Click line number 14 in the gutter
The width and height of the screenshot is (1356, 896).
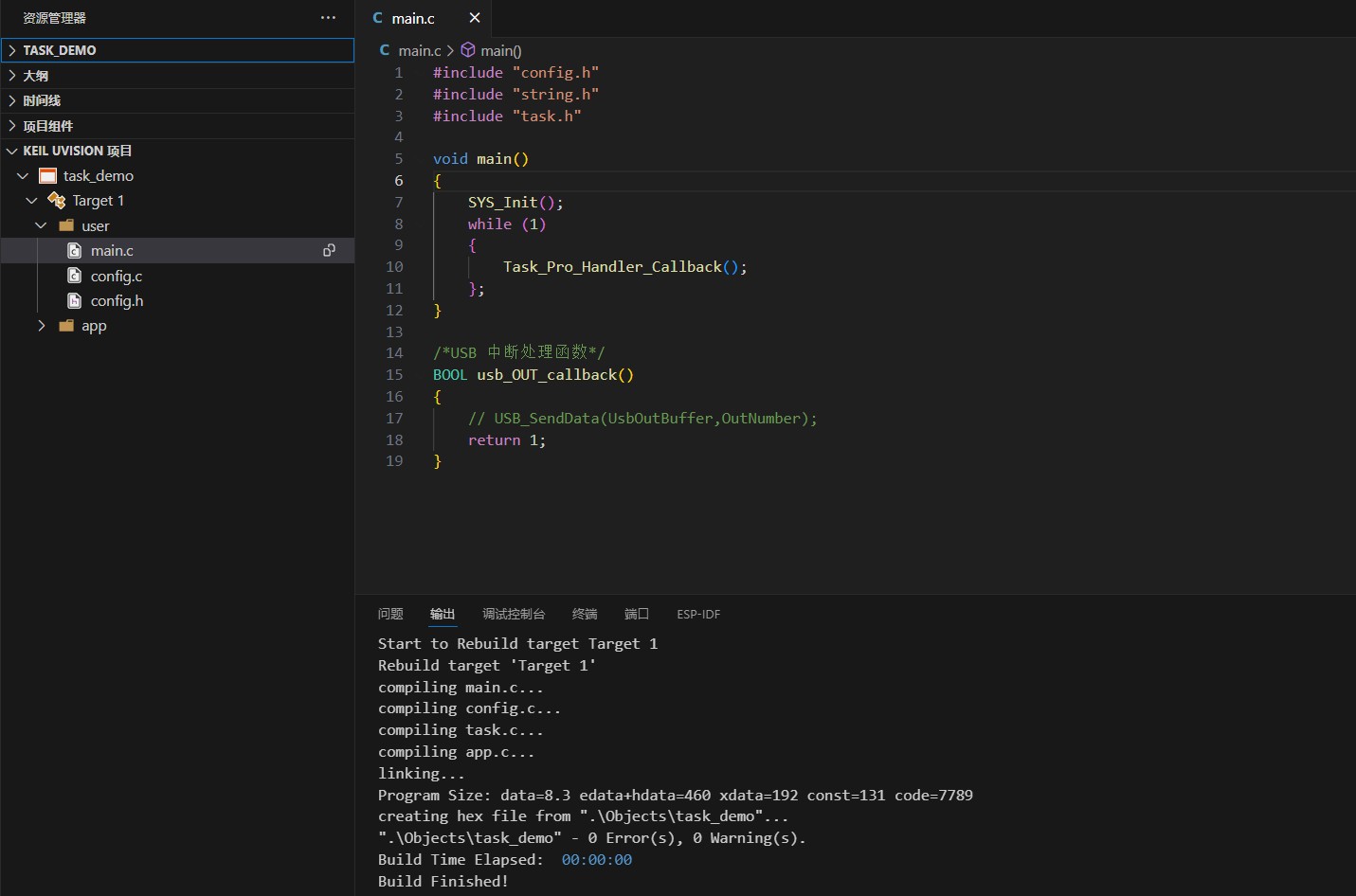coord(394,353)
